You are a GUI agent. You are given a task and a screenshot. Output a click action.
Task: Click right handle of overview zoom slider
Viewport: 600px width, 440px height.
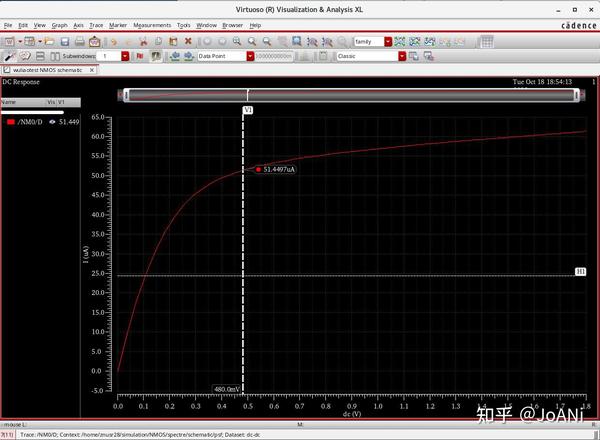click(577, 95)
